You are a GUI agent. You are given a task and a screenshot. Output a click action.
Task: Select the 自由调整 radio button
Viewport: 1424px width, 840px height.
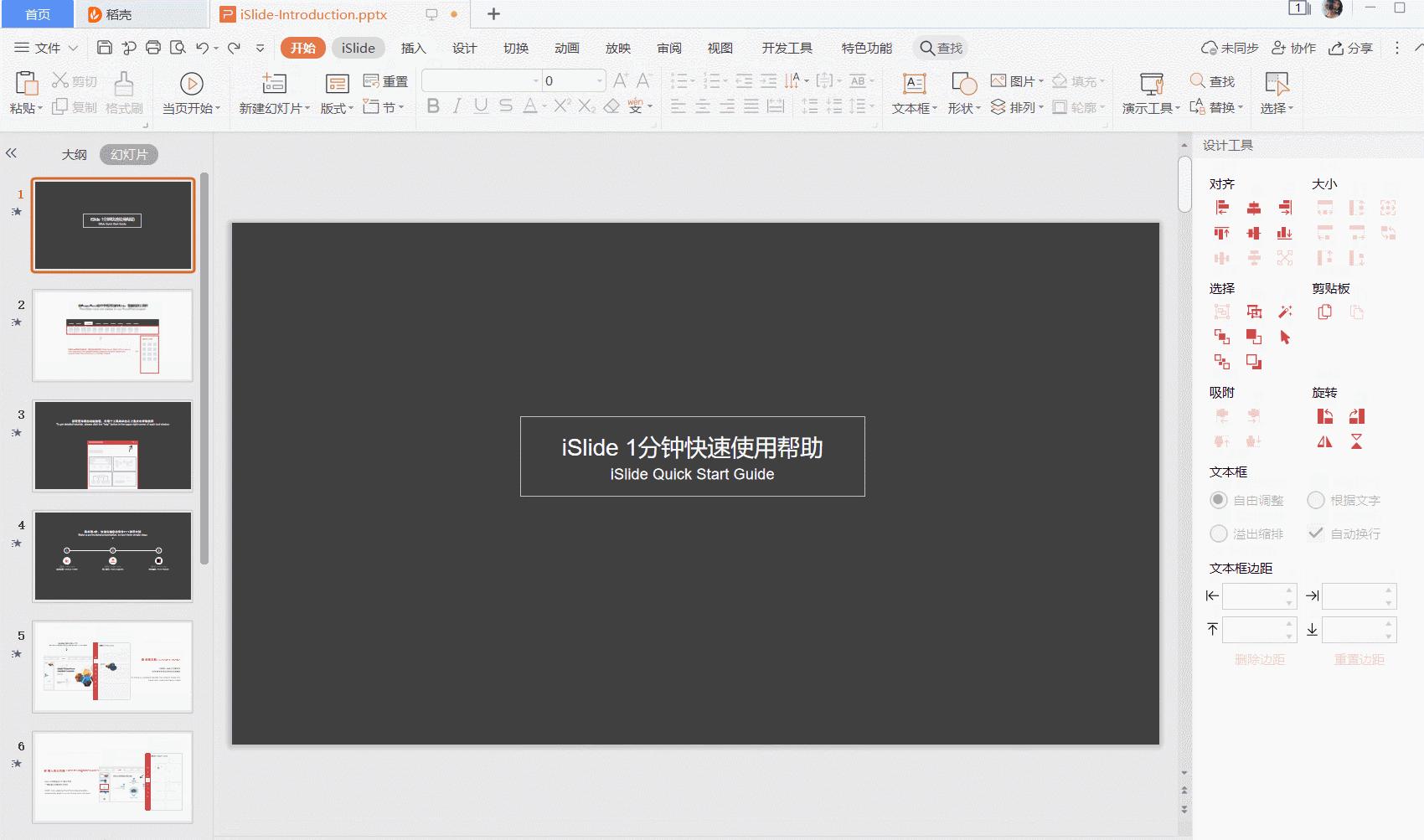tap(1219, 500)
